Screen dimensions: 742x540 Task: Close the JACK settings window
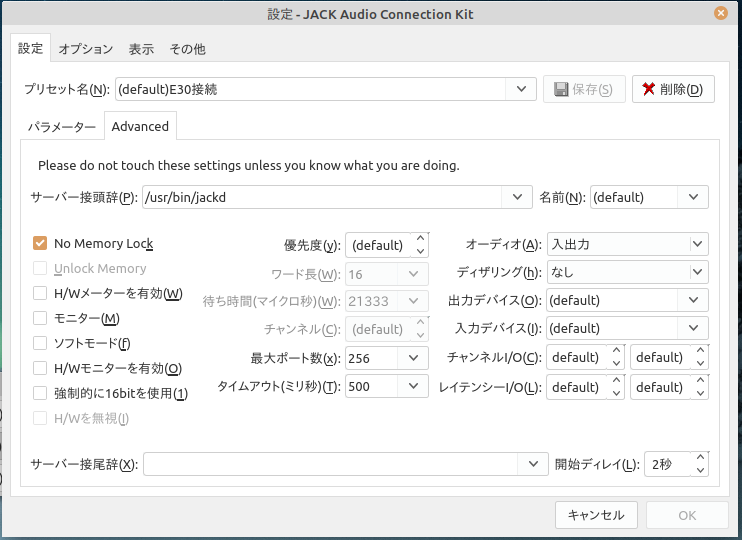coord(720,13)
